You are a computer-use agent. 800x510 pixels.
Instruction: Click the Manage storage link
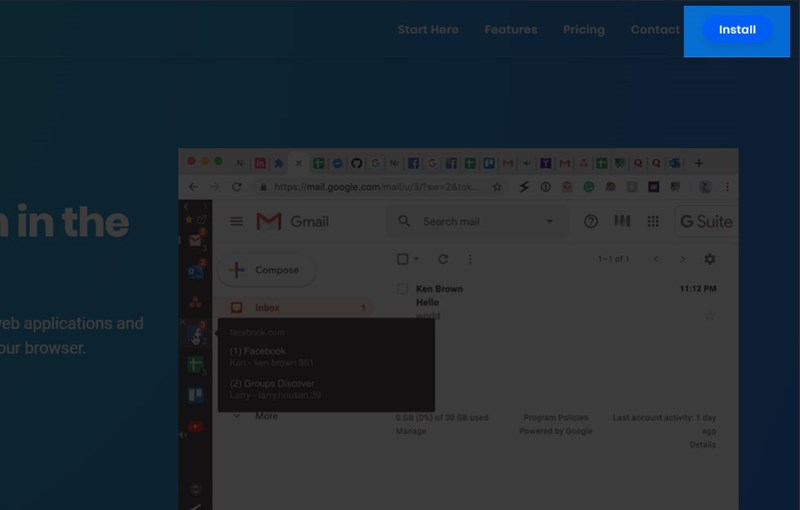(x=411, y=431)
